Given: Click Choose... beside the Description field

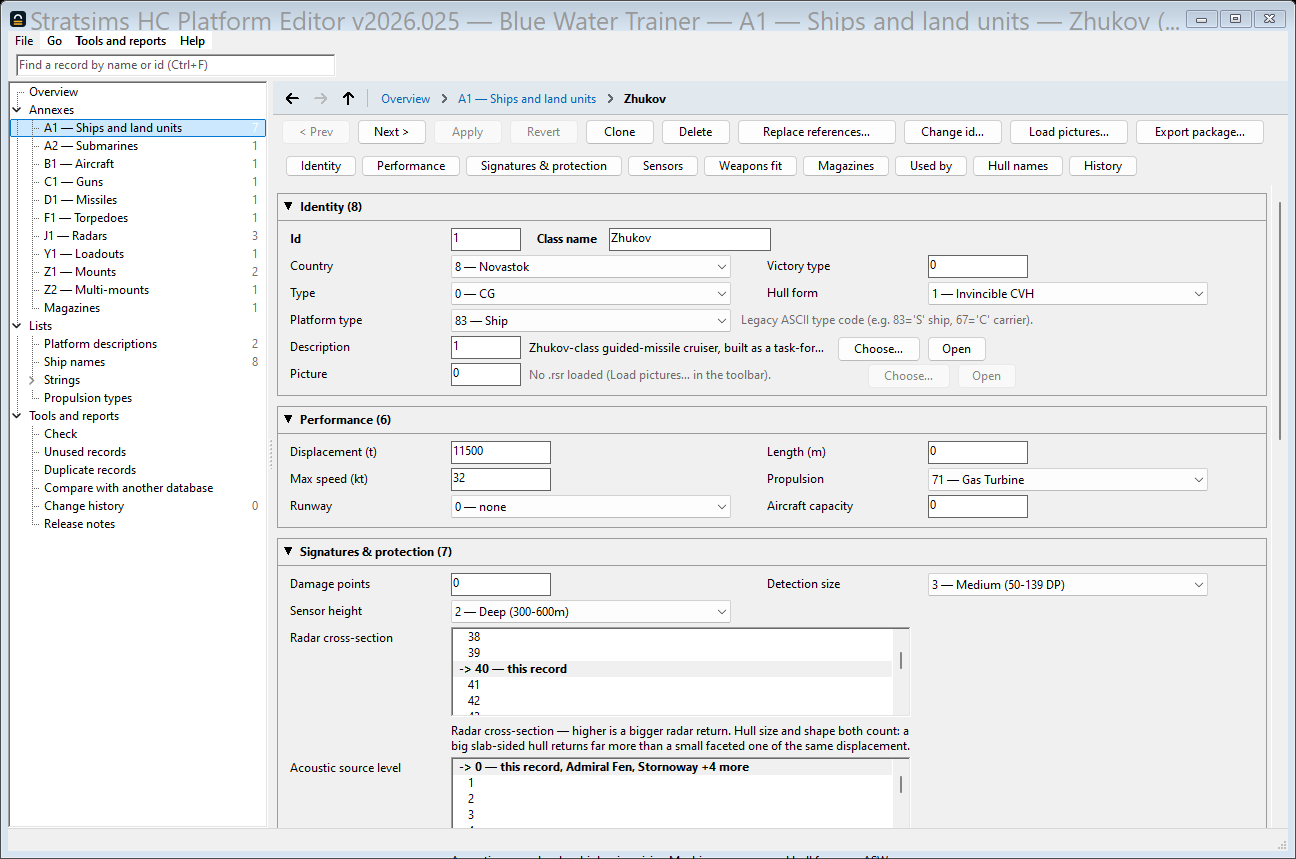Looking at the screenshot, I should pos(879,349).
